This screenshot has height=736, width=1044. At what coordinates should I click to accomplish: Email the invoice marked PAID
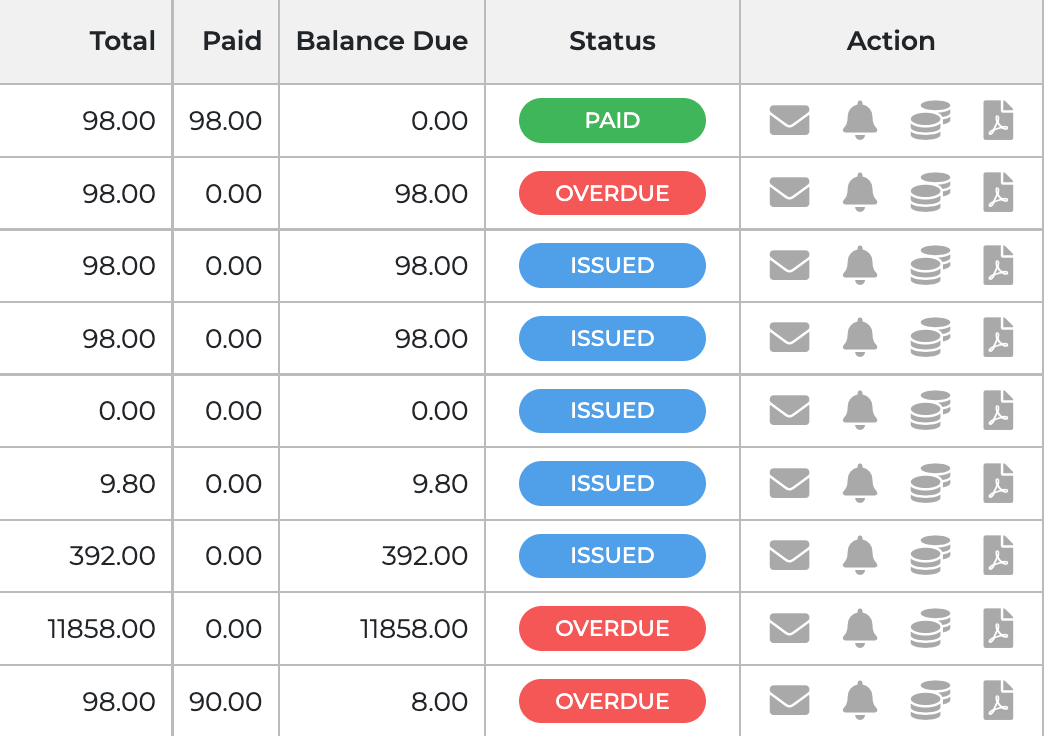[789, 121]
